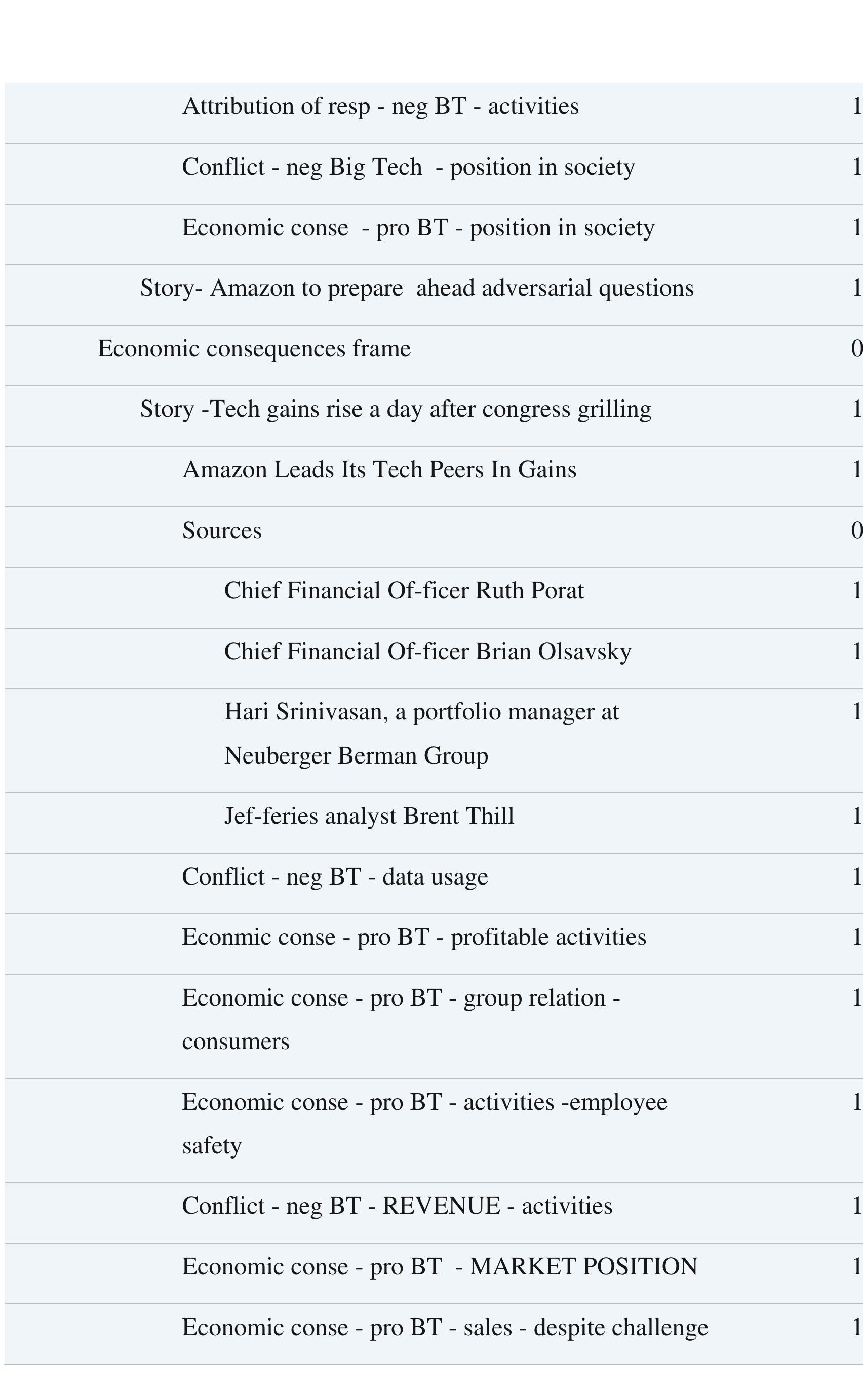
Task: Select source 'Chief Financial Of-ficer Ruth Porat'
Action: (404, 591)
